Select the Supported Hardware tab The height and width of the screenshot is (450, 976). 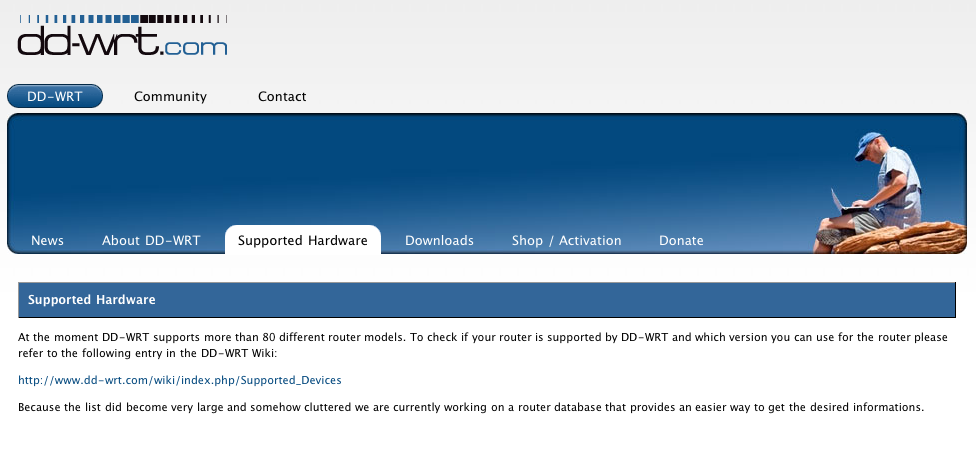pyautogui.click(x=303, y=240)
